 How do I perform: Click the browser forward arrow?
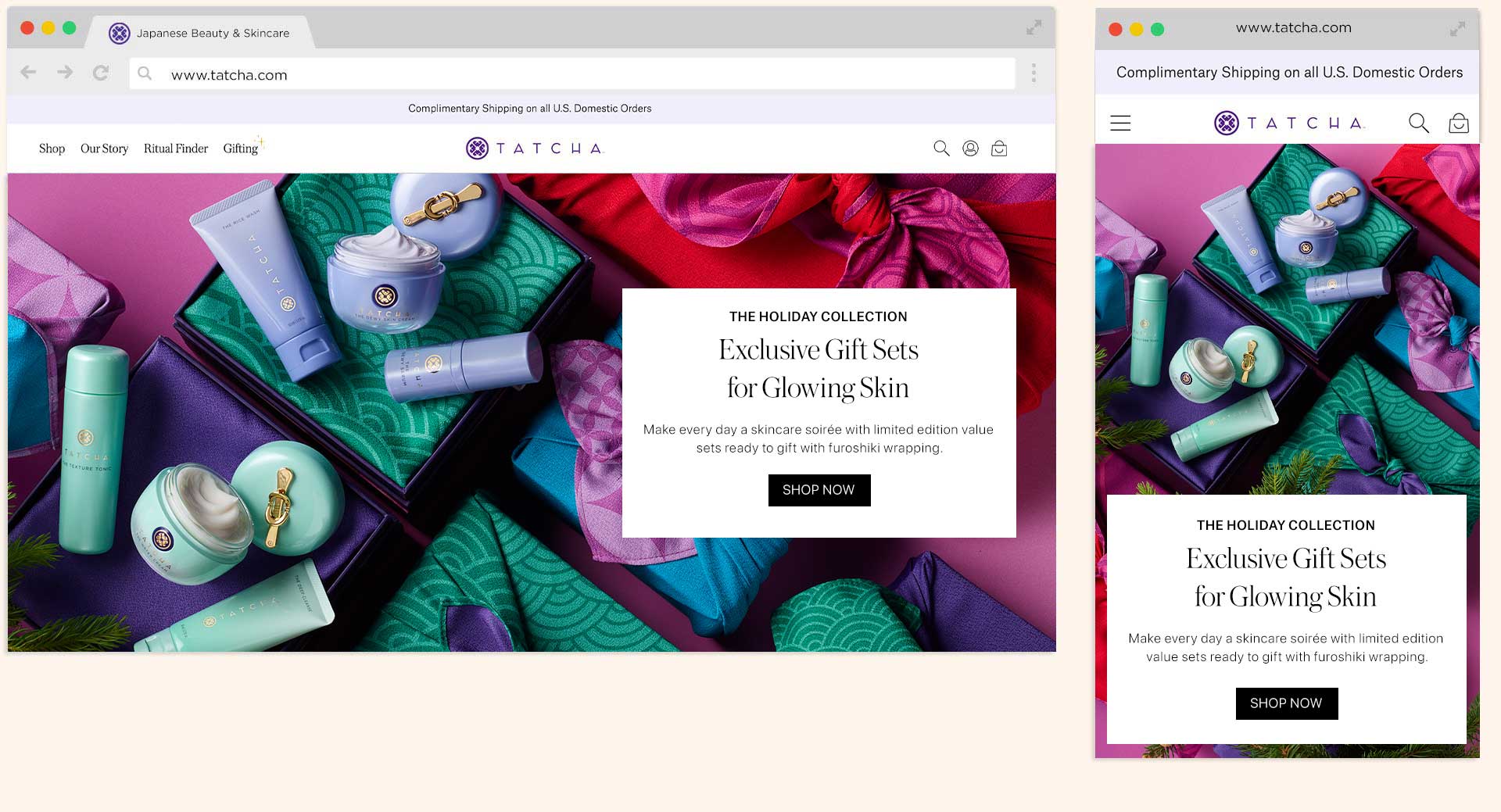tap(65, 73)
